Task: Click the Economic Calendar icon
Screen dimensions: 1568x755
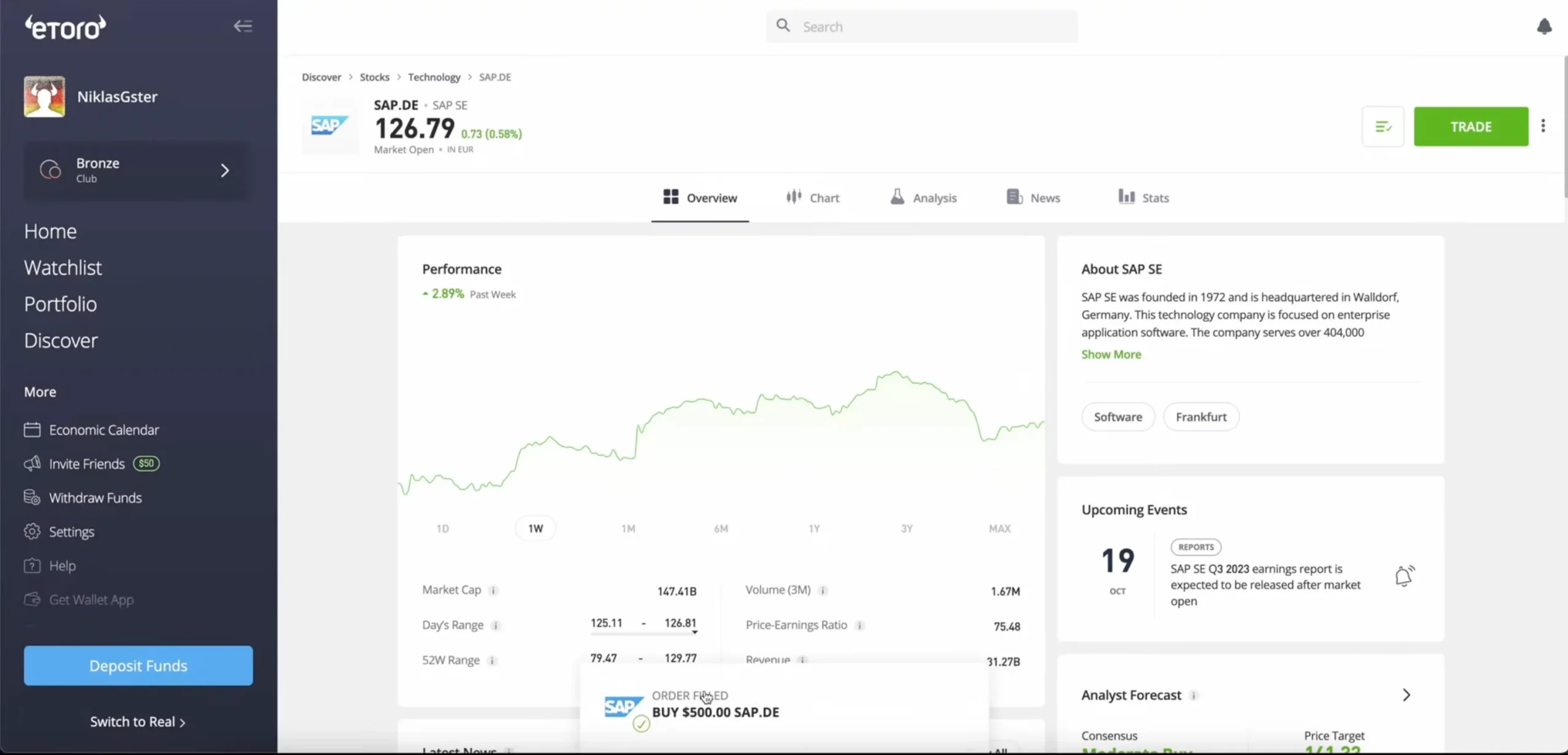Action: [x=32, y=430]
